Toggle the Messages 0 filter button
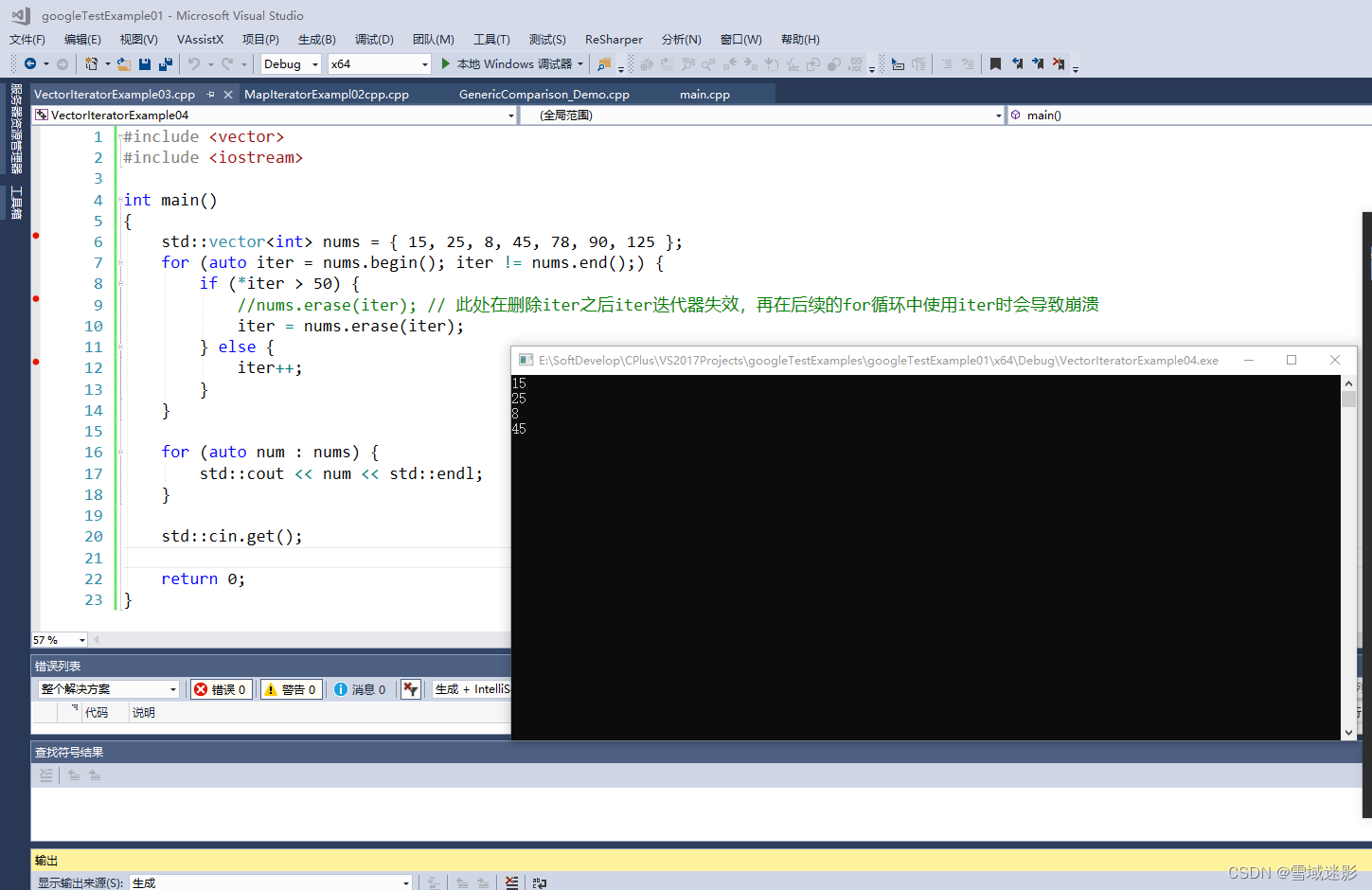The height and width of the screenshot is (890, 1372). (361, 689)
